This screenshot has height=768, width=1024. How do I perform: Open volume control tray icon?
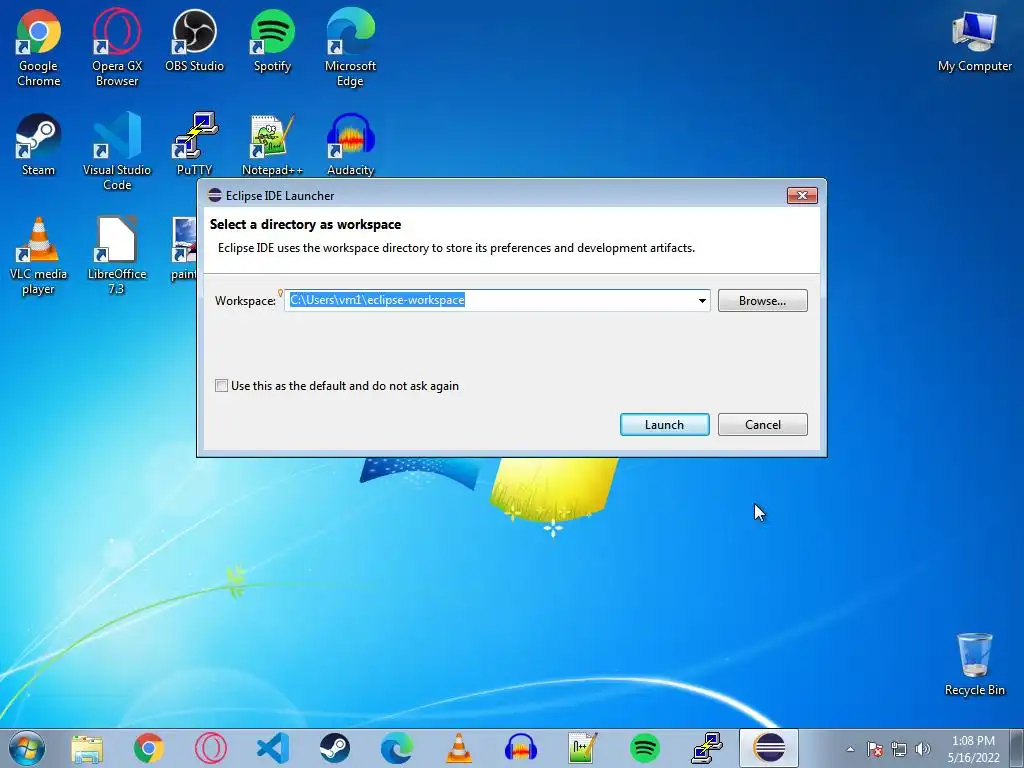(x=923, y=749)
